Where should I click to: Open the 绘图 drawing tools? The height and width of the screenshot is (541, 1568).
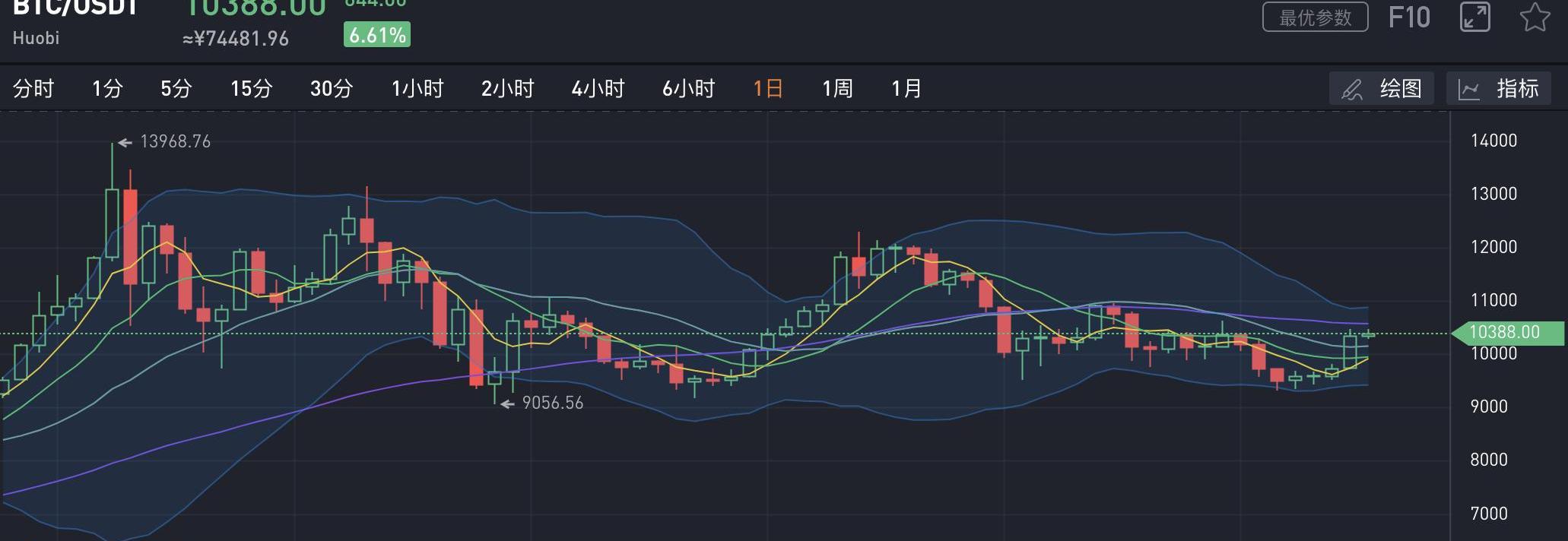pos(1382,89)
